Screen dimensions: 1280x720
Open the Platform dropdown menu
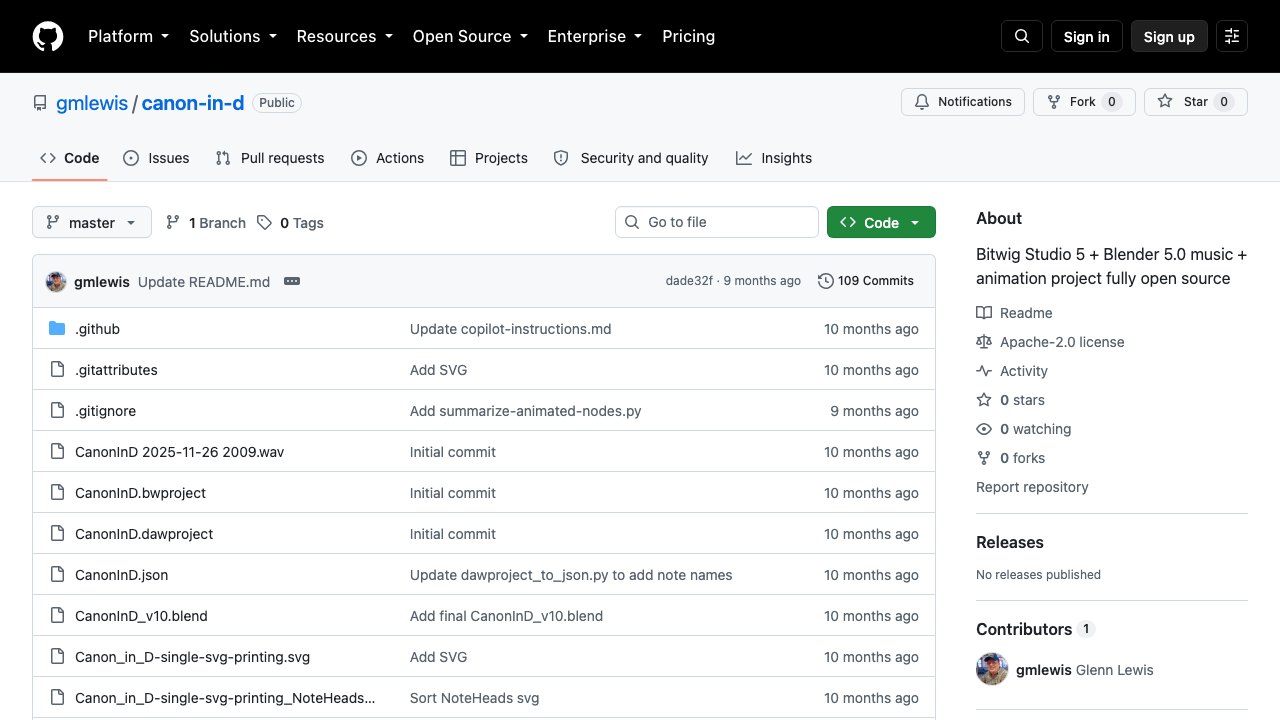(x=128, y=36)
